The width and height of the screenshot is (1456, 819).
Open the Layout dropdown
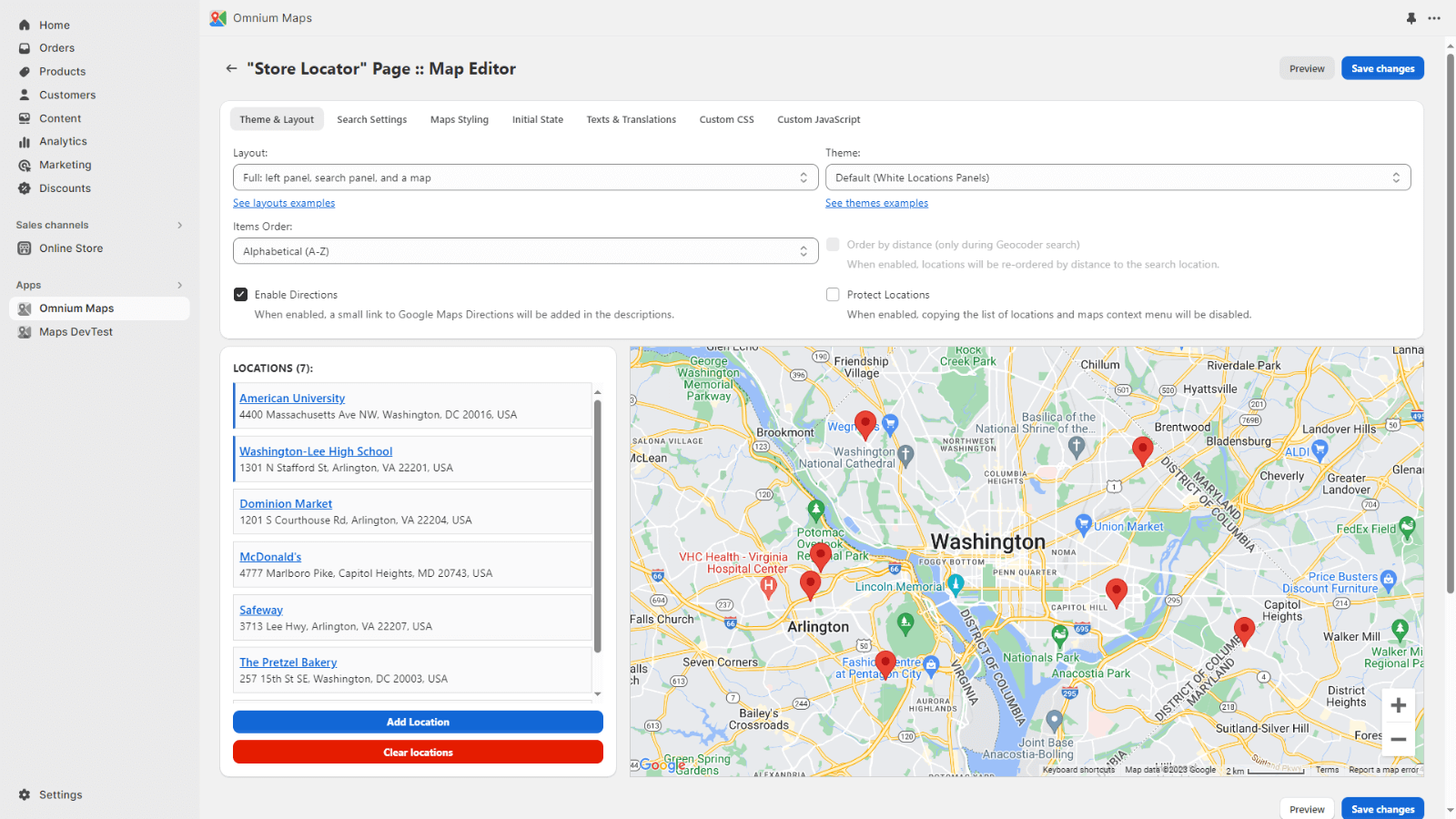coord(525,177)
